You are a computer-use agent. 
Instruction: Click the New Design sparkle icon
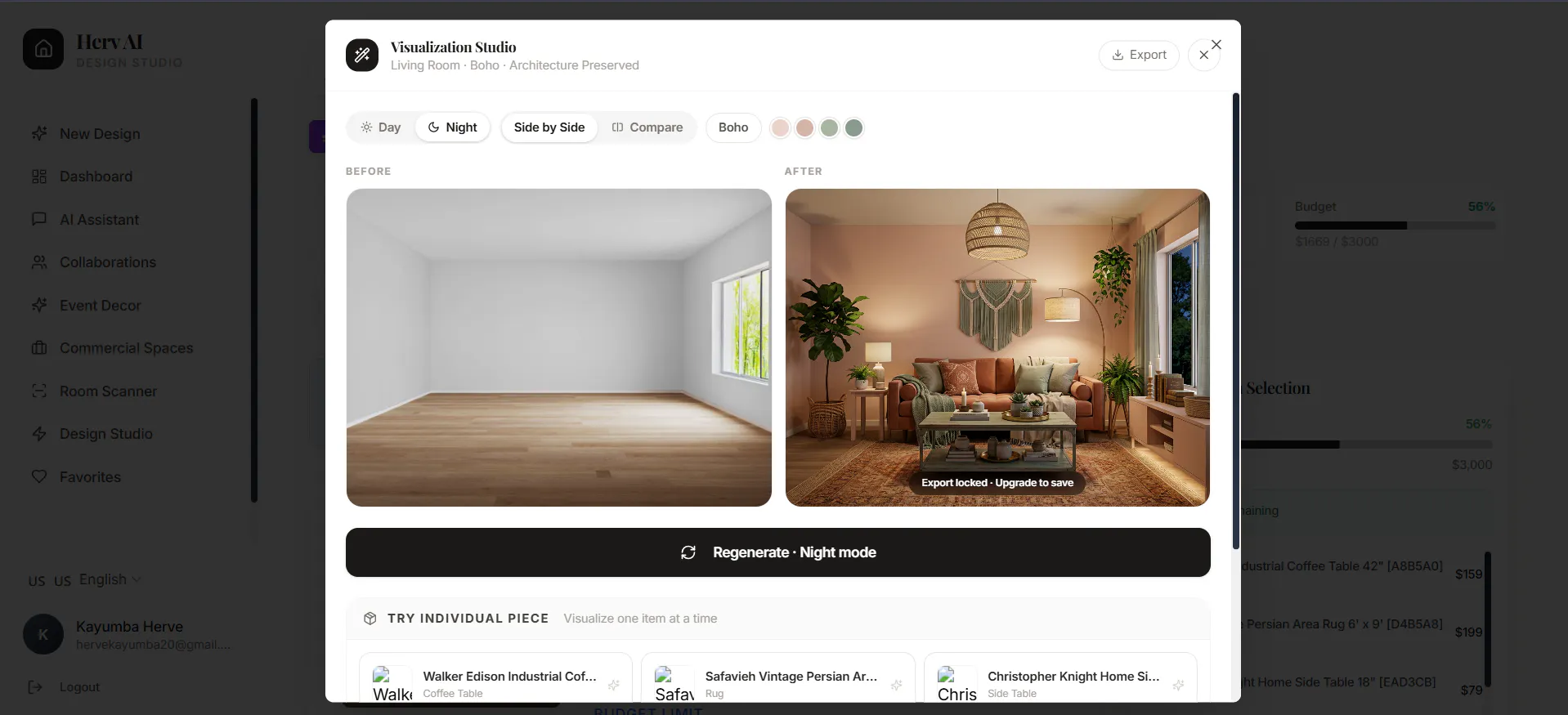(39, 133)
